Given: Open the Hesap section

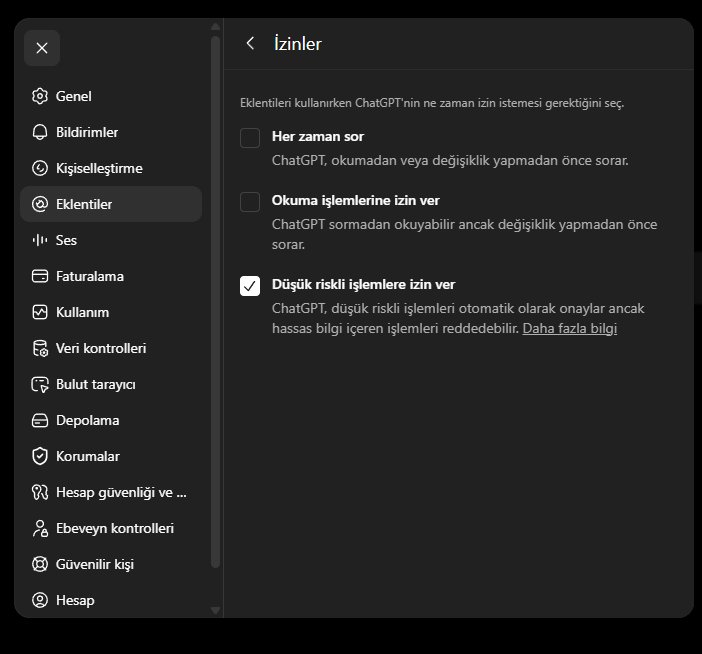Looking at the screenshot, I should pos(111,600).
